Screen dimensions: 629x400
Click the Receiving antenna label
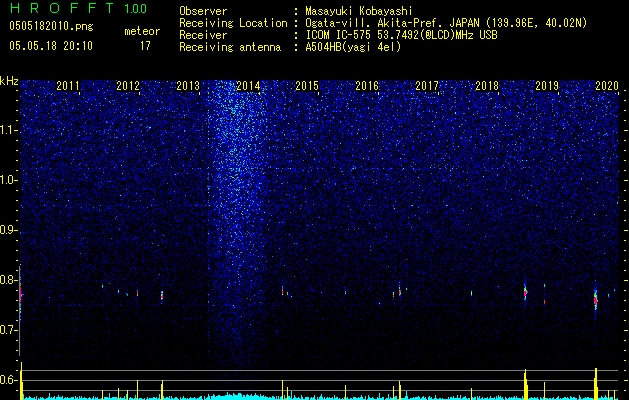coord(230,47)
